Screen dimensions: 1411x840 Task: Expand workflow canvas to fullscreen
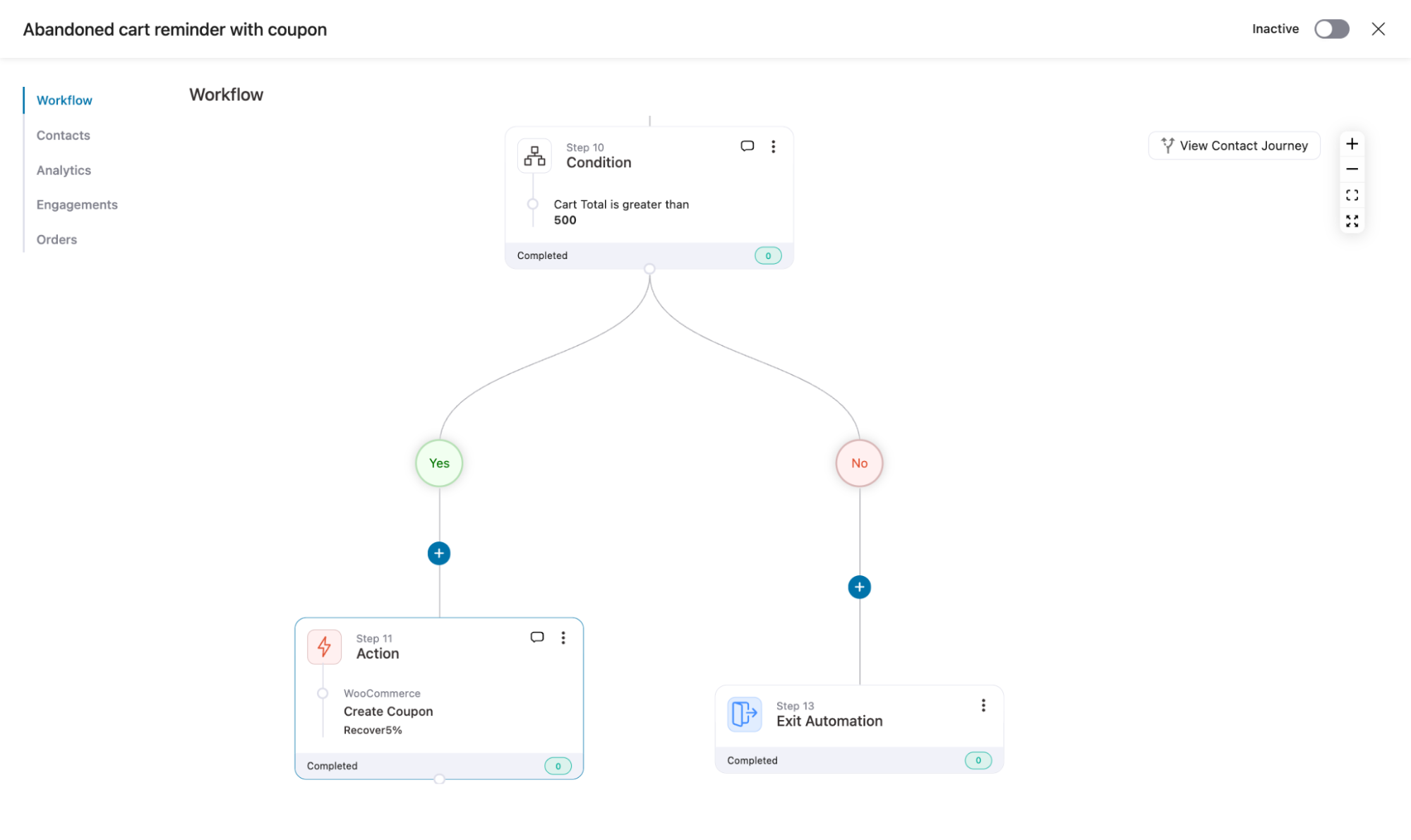click(x=1352, y=221)
